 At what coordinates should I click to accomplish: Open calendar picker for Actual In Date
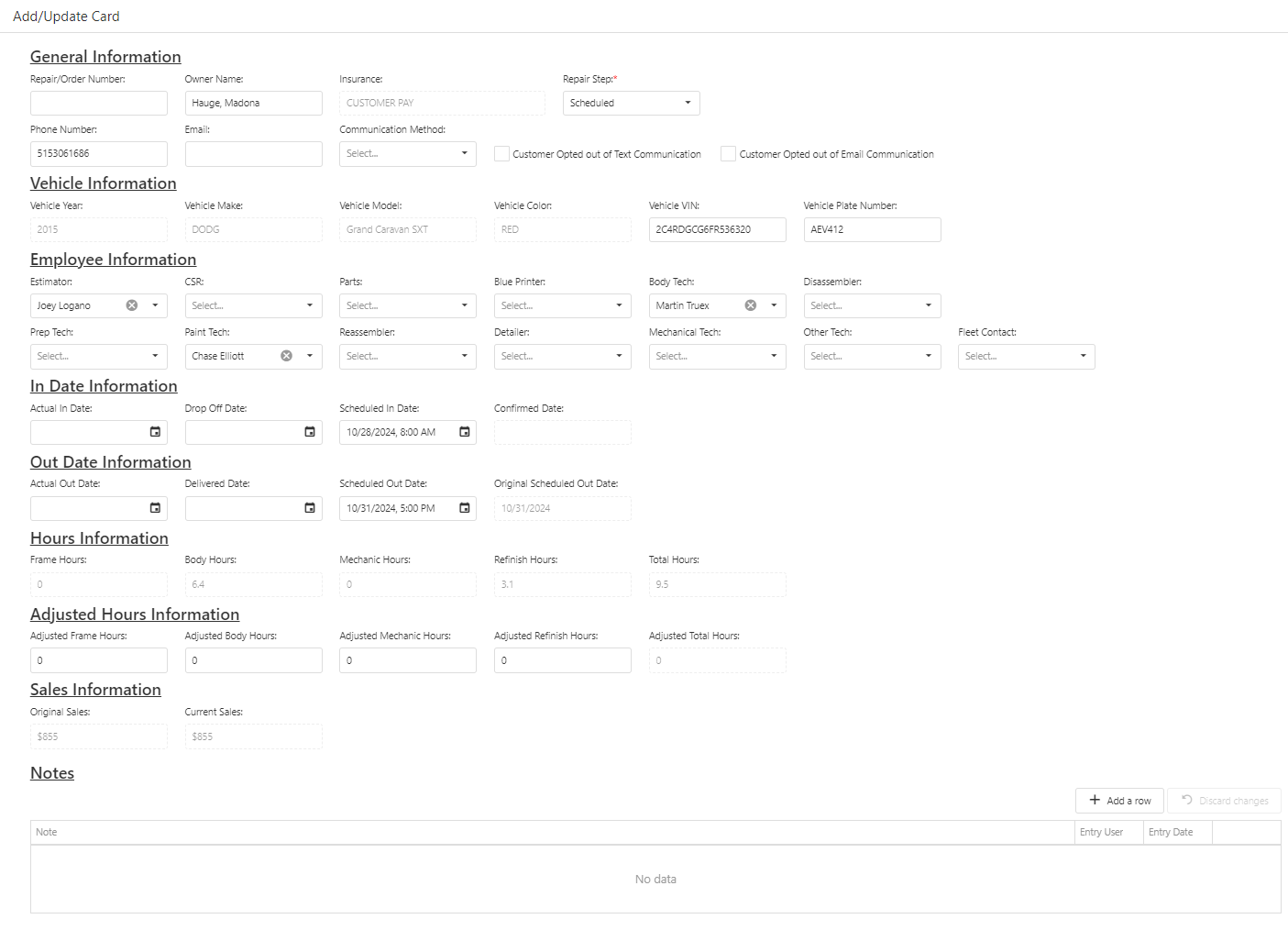click(155, 432)
